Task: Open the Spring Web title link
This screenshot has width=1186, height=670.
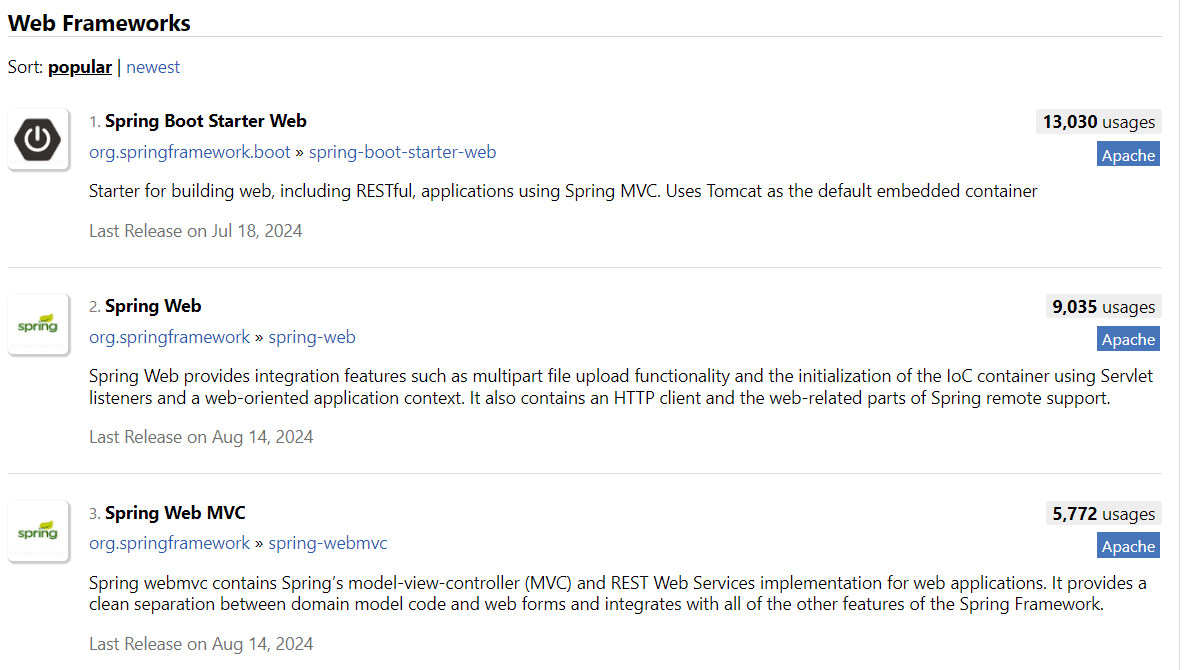Action: click(x=153, y=306)
